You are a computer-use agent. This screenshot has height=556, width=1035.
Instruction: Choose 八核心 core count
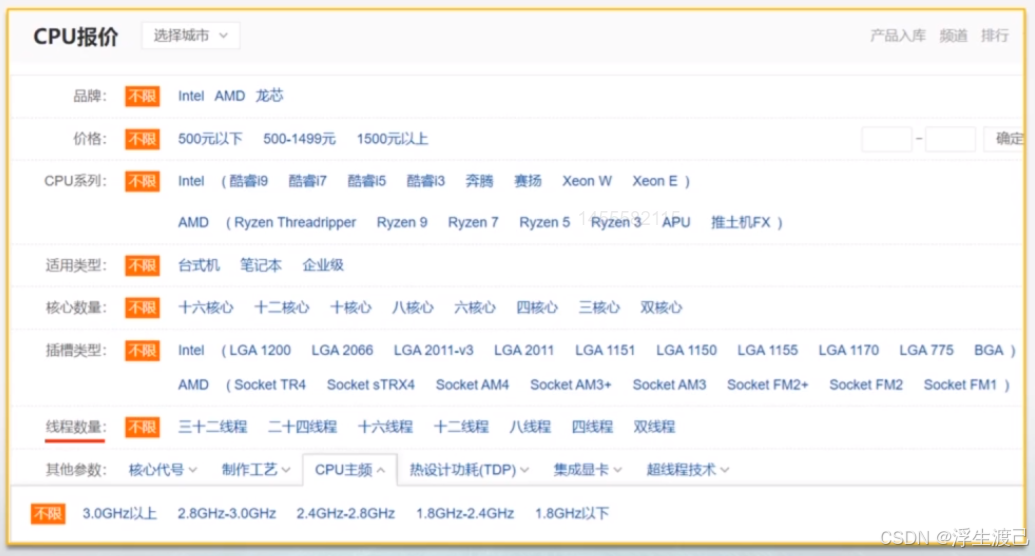point(413,308)
